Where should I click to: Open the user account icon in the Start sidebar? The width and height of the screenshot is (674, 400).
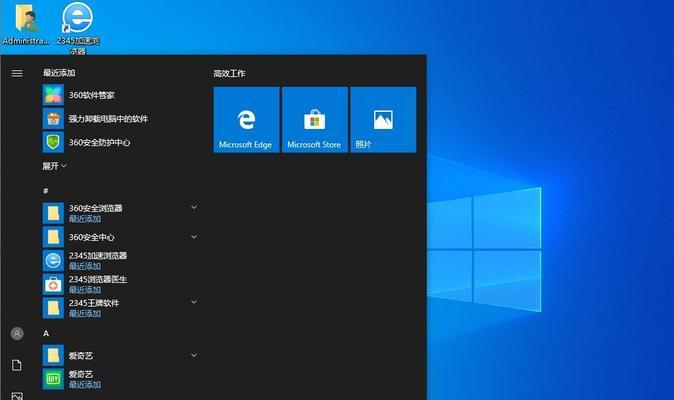tap(17, 333)
